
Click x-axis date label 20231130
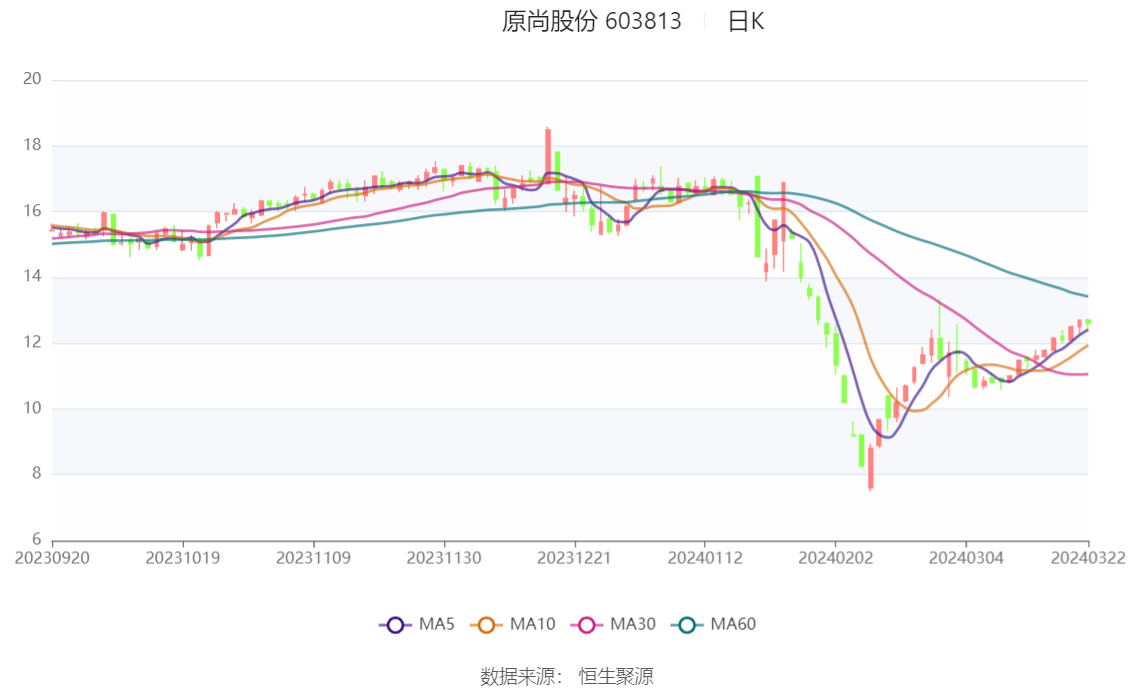coord(444,558)
